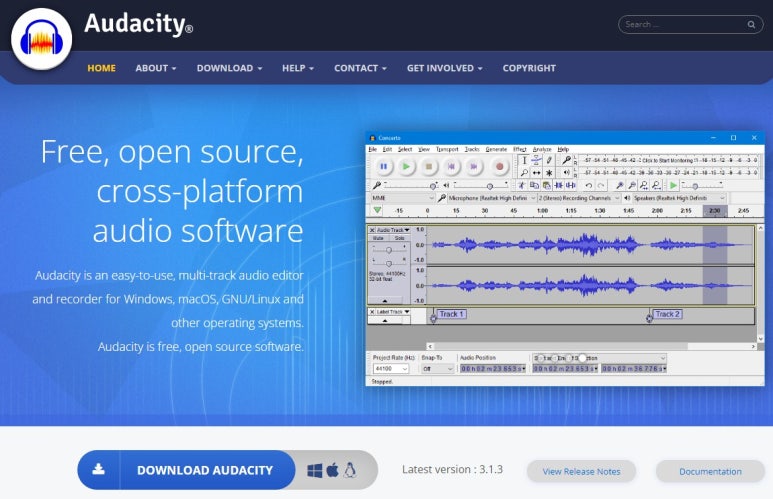The image size is (773, 499).
Task: Click the Cut scissors icon
Action: click(522, 185)
